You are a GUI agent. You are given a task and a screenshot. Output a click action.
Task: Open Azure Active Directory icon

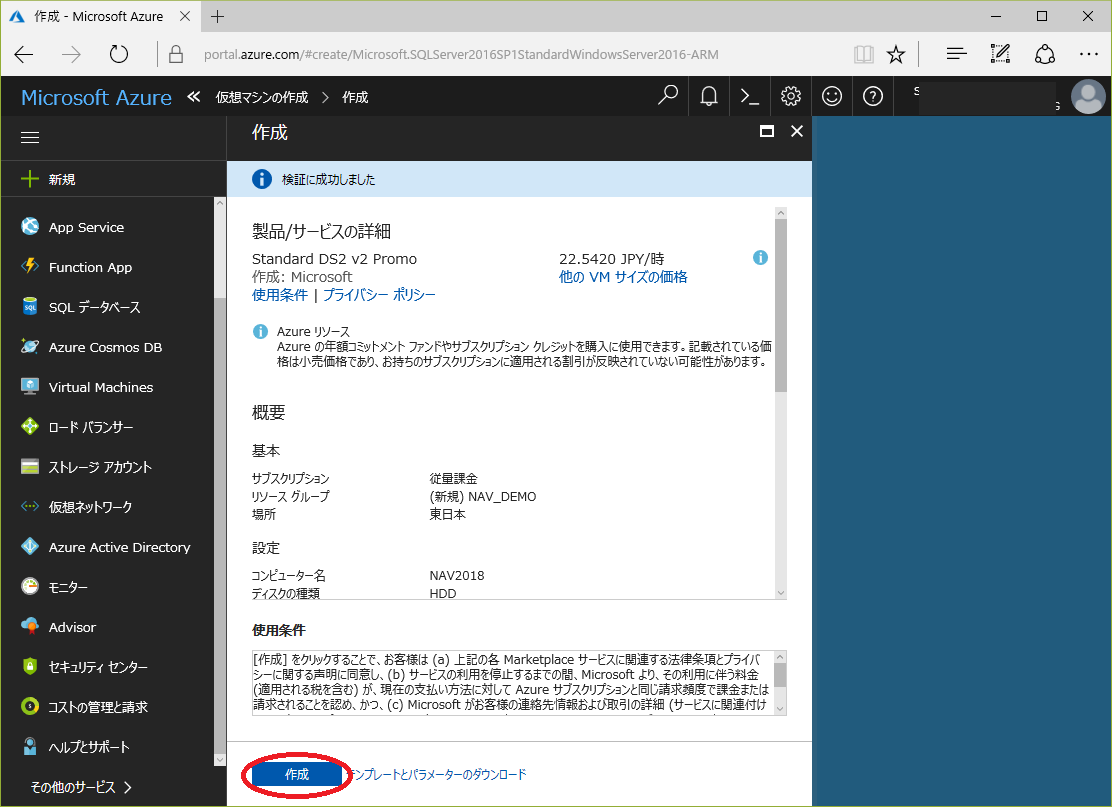(30, 547)
